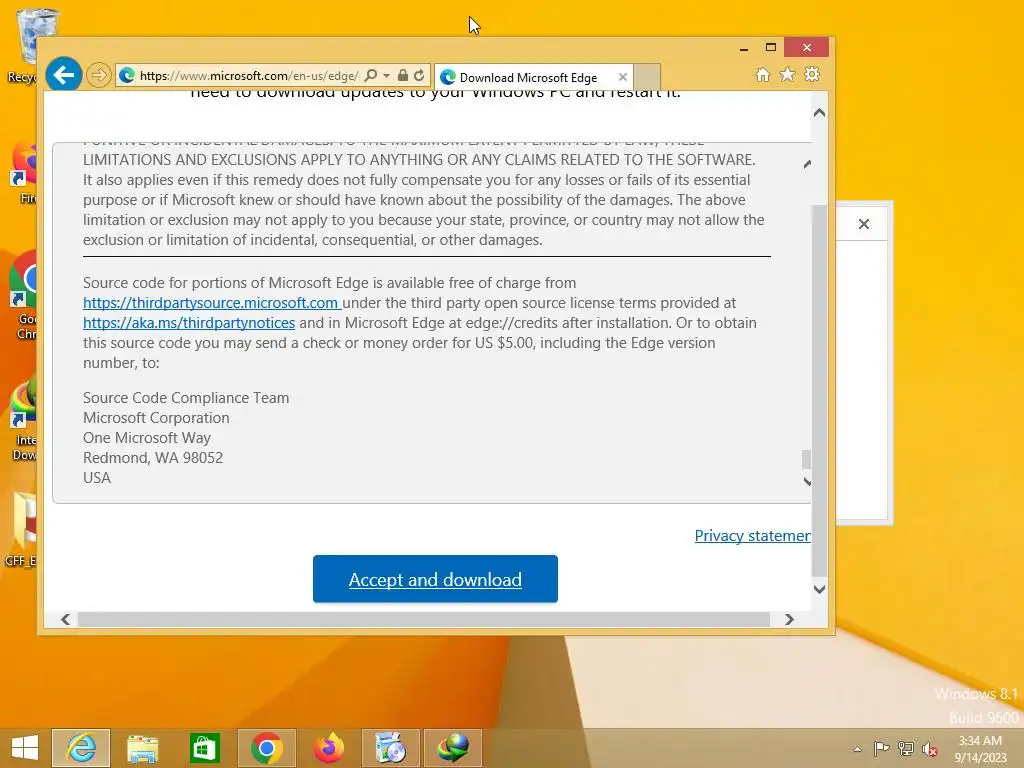Screen dimensions: 1024x768
Task: Click the license box scrollbar thumb
Action: (807, 459)
